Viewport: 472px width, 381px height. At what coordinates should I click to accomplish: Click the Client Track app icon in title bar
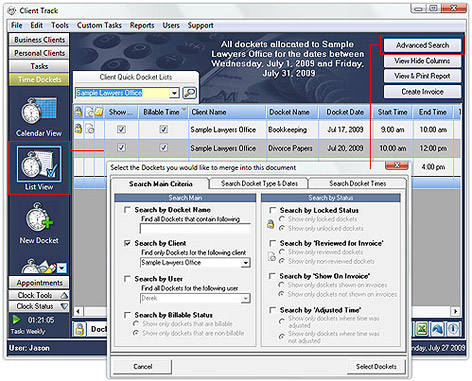coord(12,11)
